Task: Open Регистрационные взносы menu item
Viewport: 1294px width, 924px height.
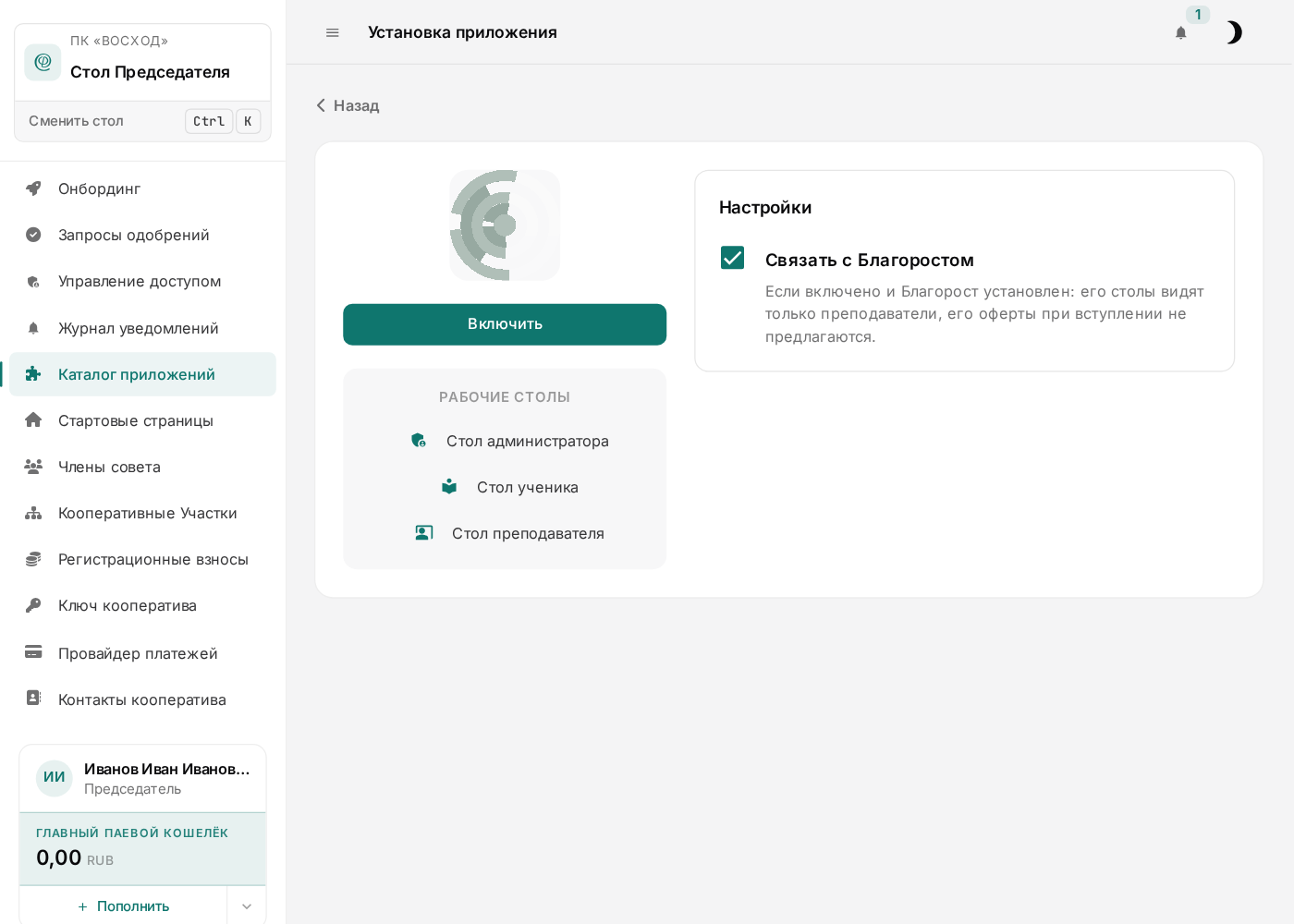Action: click(x=143, y=559)
